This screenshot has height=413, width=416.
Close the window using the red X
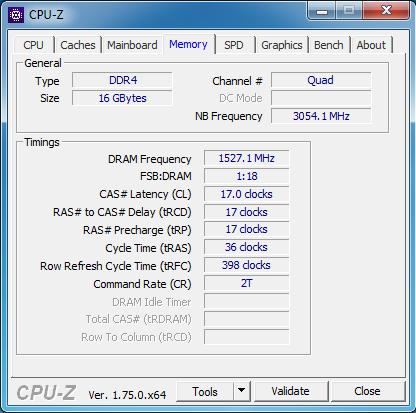tap(386, 11)
